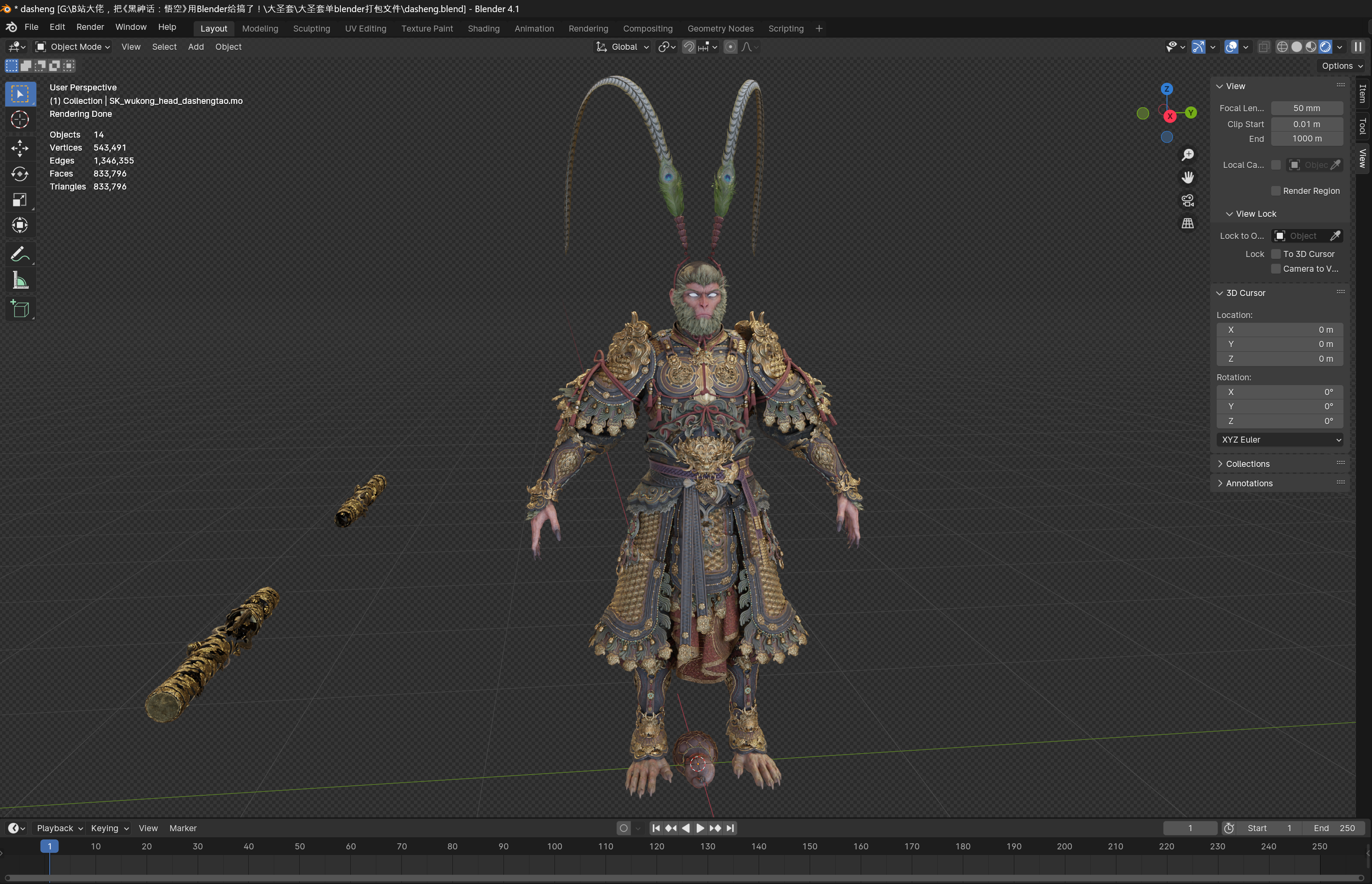Open the Options popover button

1341,66
